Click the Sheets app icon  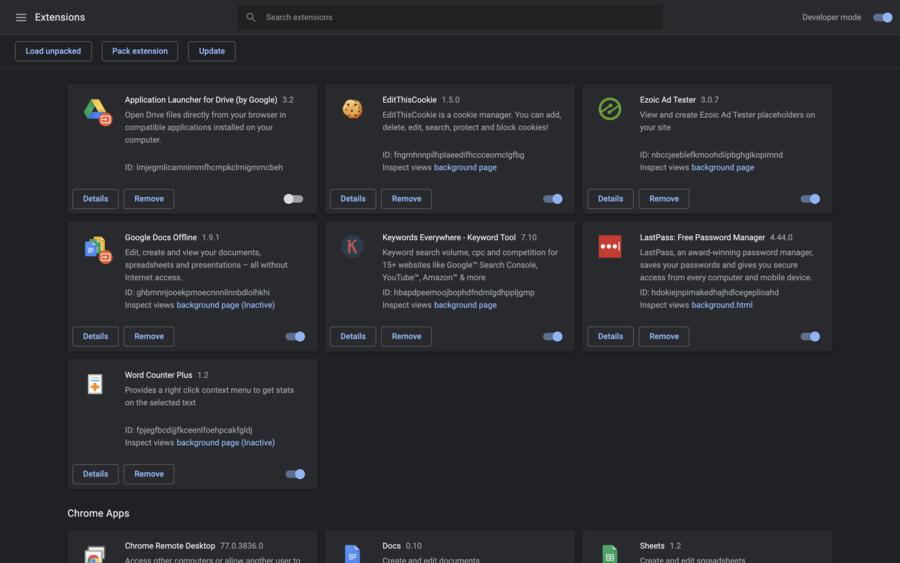coord(610,554)
